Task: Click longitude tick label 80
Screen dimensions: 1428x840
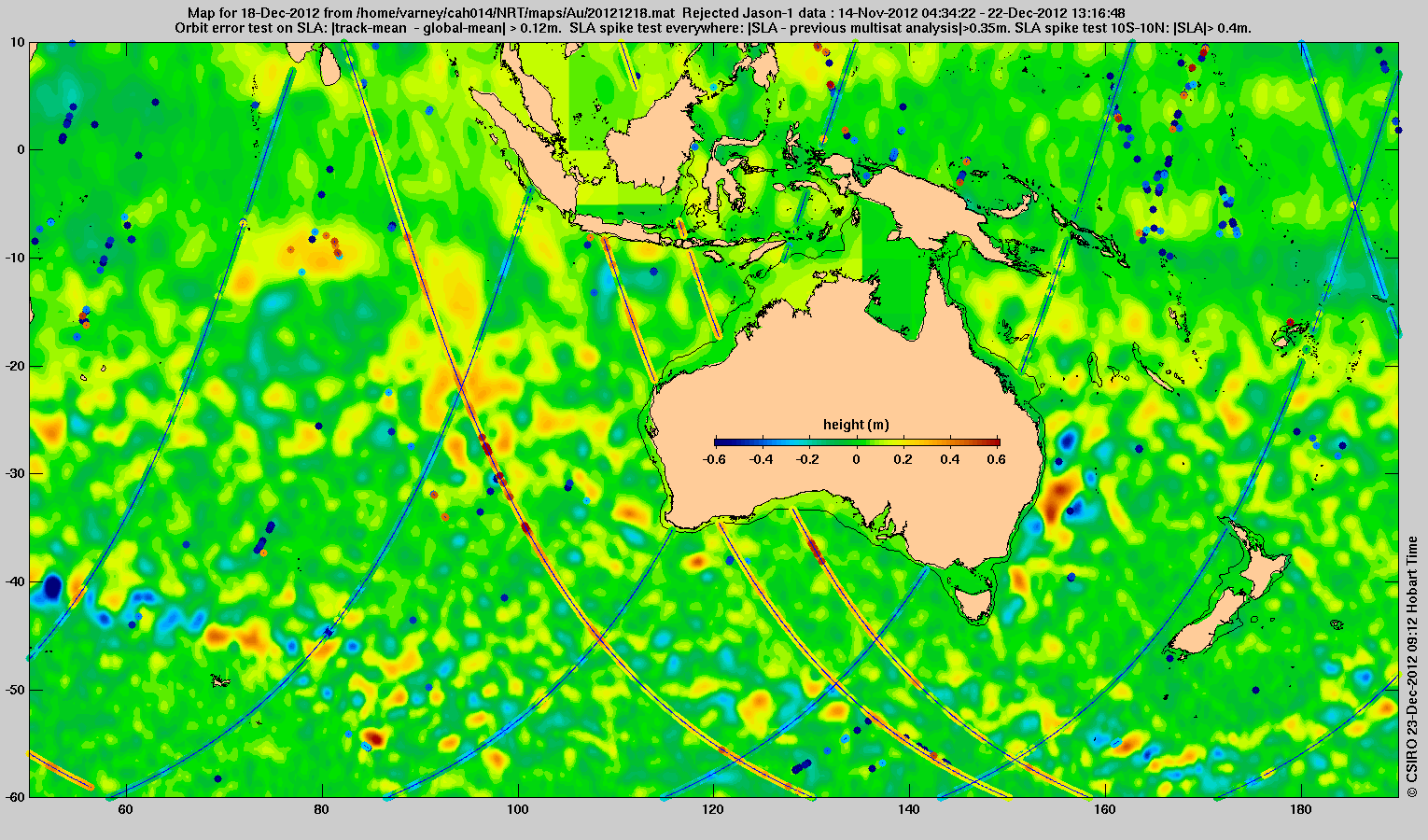Action: click(x=321, y=809)
